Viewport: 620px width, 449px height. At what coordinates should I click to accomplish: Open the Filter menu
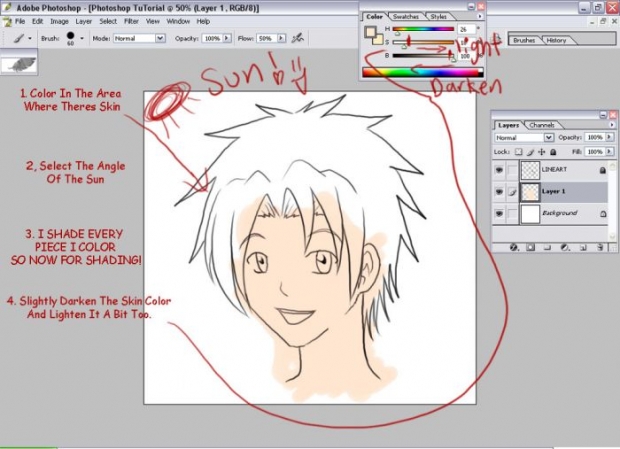(x=131, y=21)
